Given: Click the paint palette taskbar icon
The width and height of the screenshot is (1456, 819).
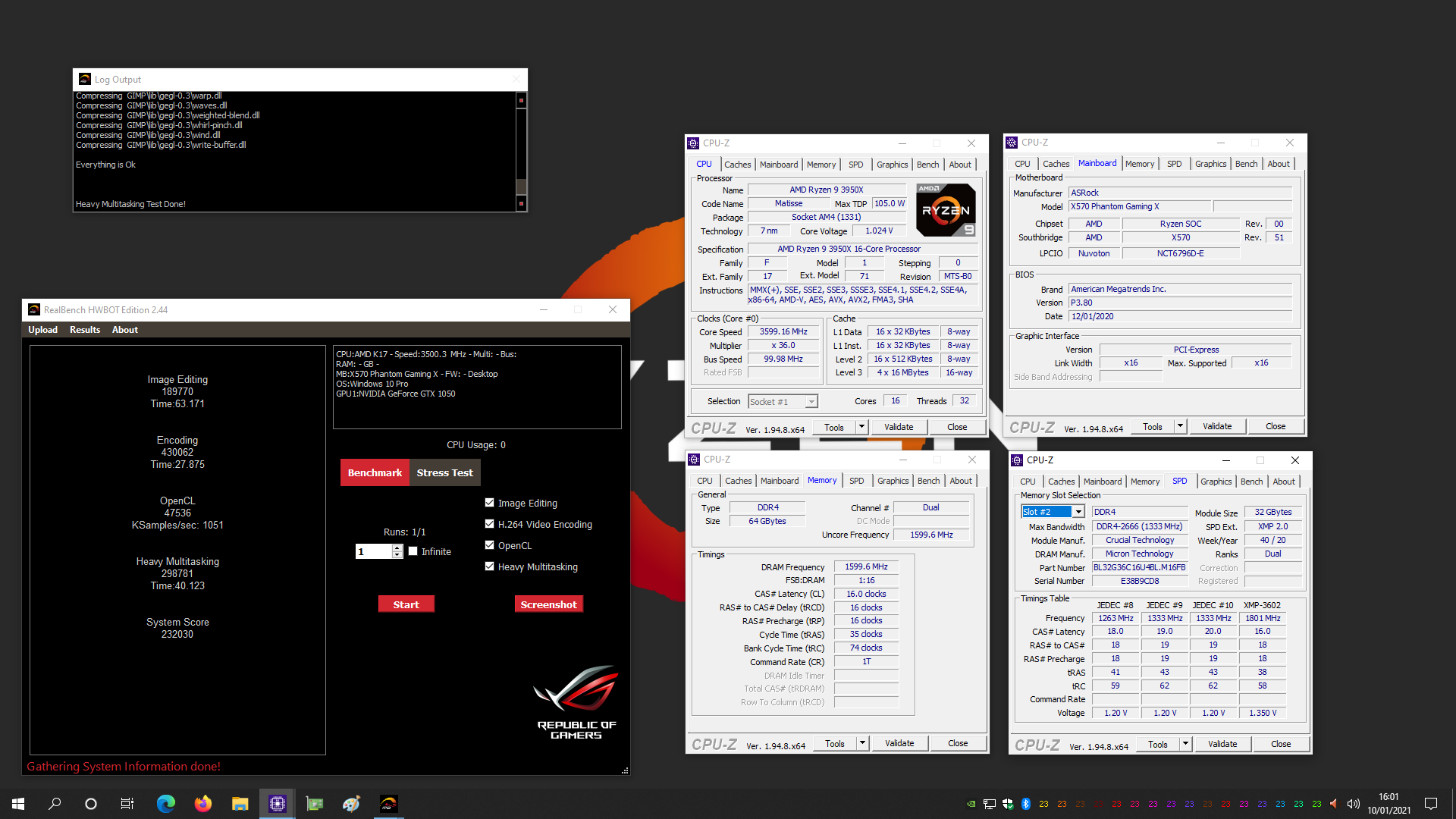Looking at the screenshot, I should coord(351,804).
